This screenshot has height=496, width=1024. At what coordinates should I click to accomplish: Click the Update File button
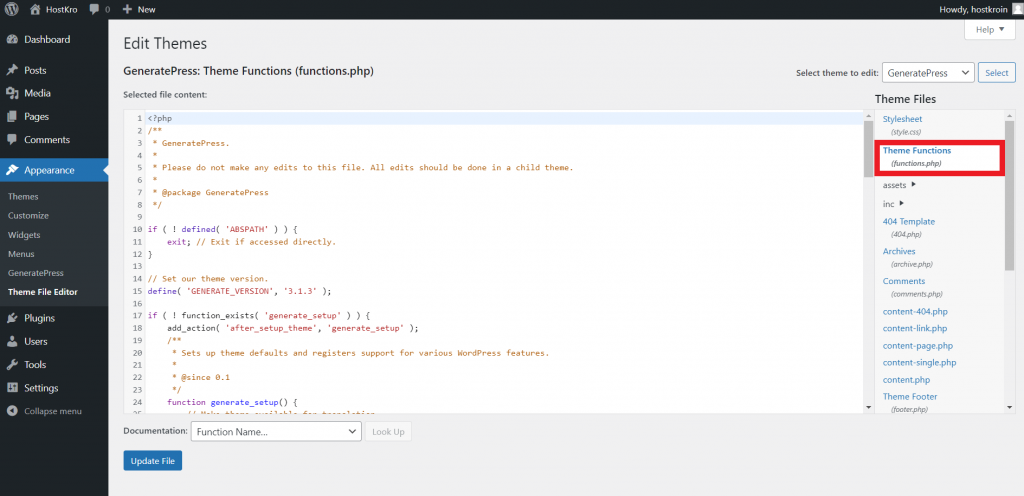coord(153,461)
